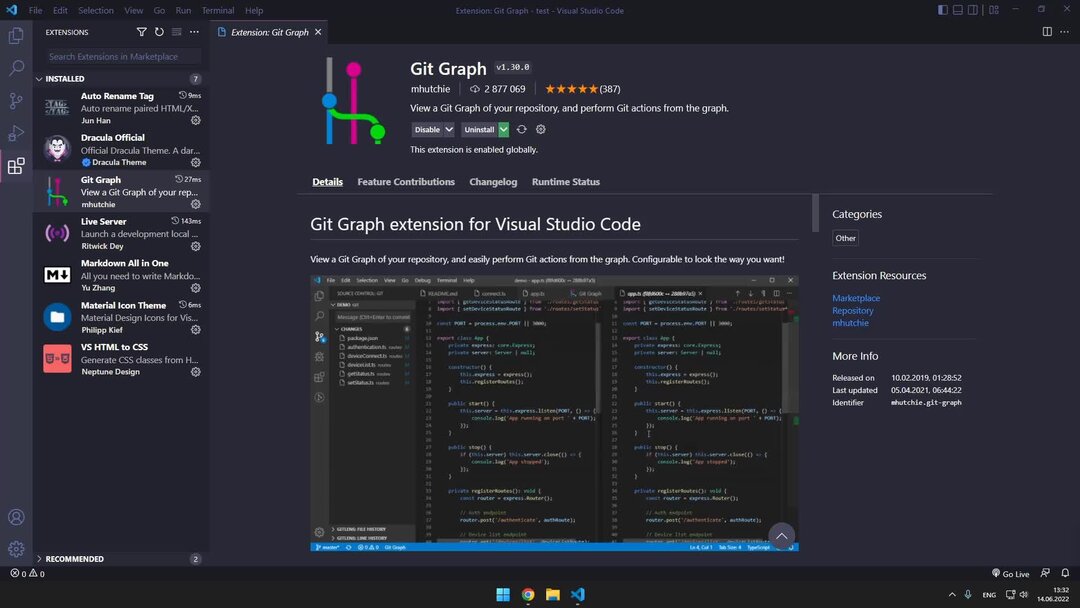Click the feedback icon in status bar

click(1045, 573)
